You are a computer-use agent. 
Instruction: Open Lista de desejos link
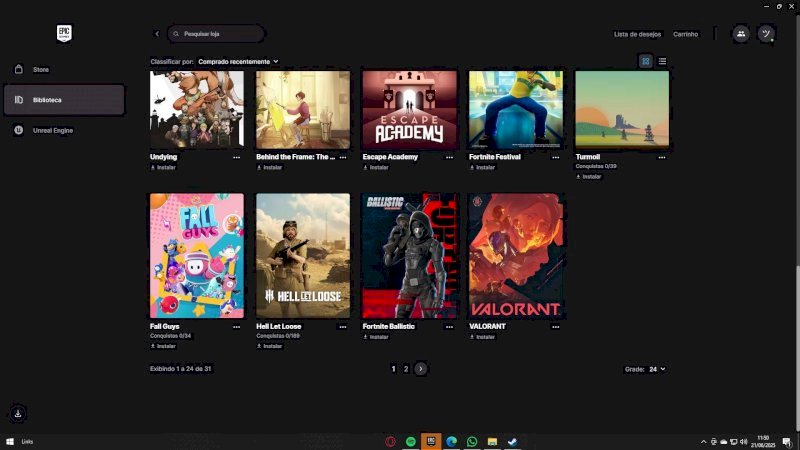click(637, 34)
